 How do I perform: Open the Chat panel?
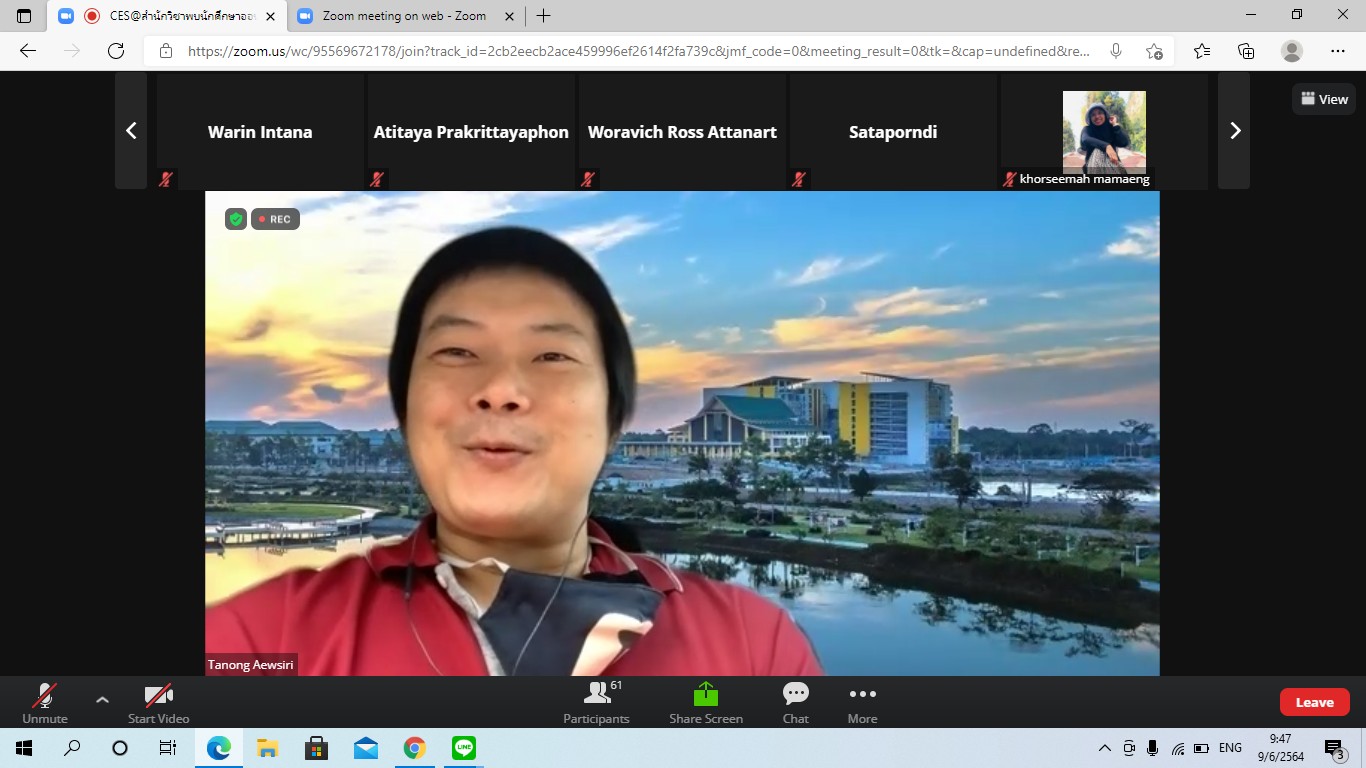(x=795, y=703)
